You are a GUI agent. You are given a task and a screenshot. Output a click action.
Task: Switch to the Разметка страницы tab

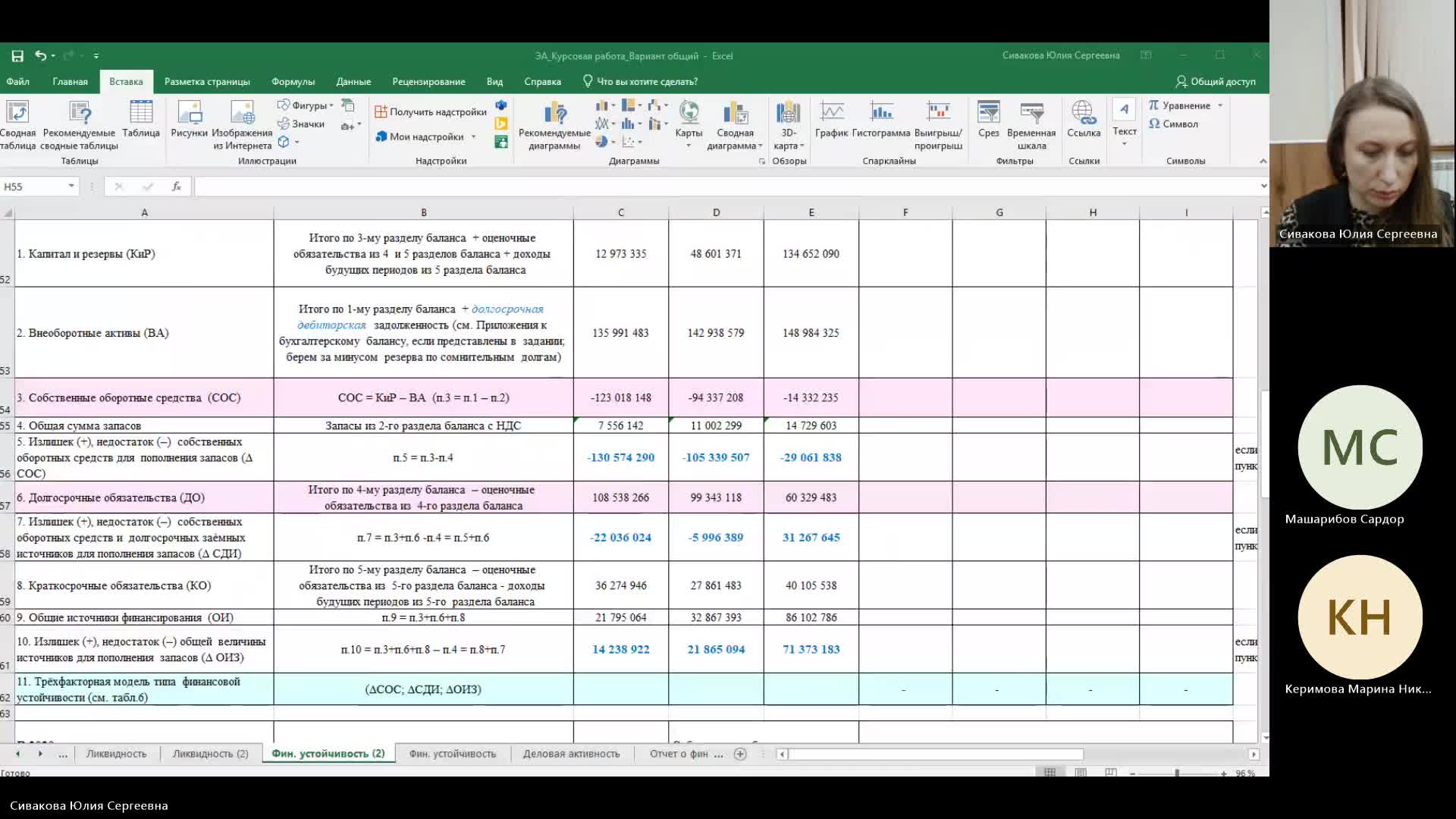pyautogui.click(x=207, y=81)
